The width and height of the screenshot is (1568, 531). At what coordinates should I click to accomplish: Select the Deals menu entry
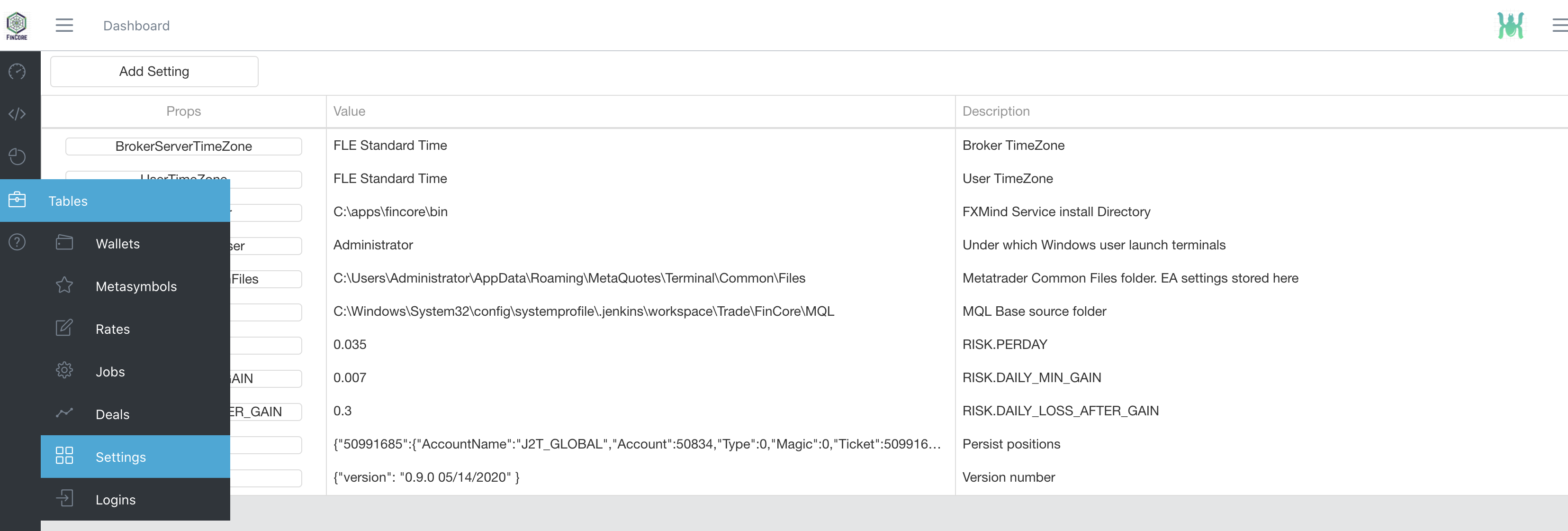coord(113,414)
